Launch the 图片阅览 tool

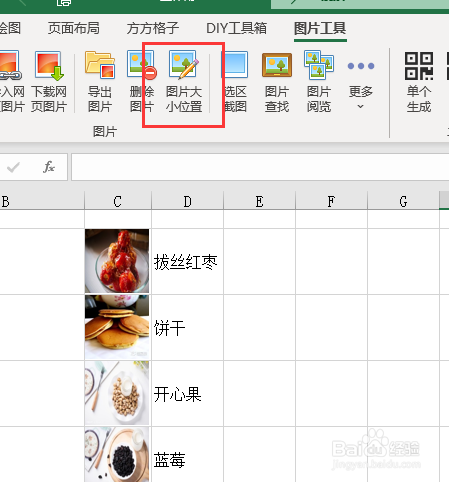pos(319,82)
